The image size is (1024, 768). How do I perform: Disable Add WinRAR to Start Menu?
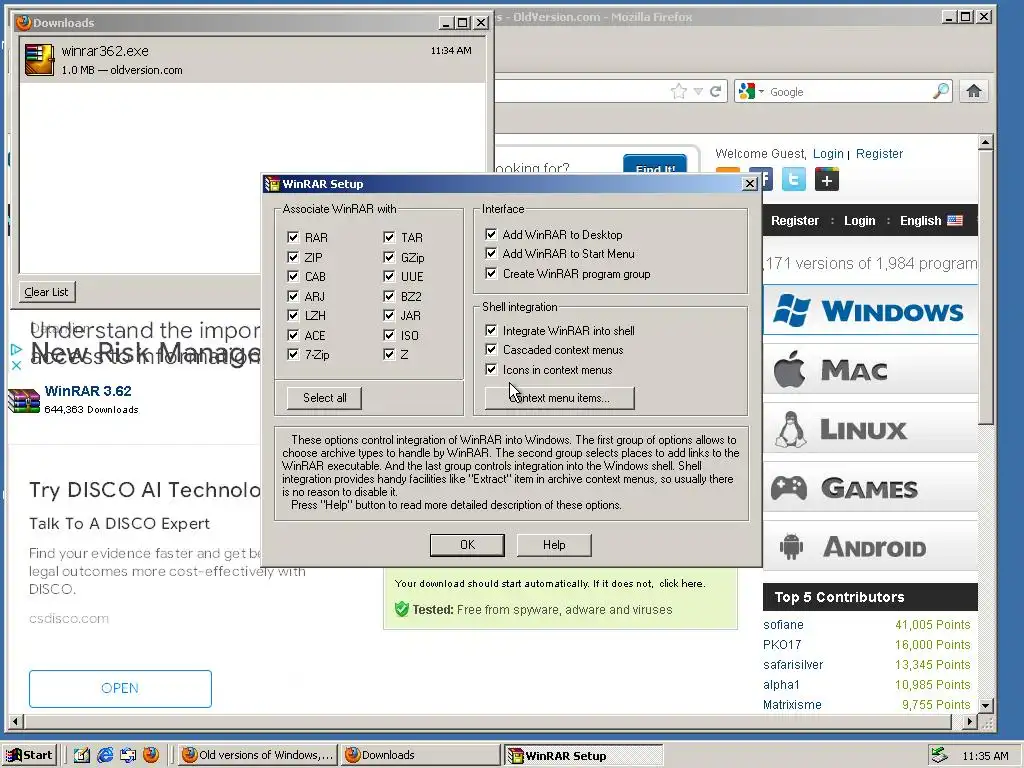click(x=491, y=253)
